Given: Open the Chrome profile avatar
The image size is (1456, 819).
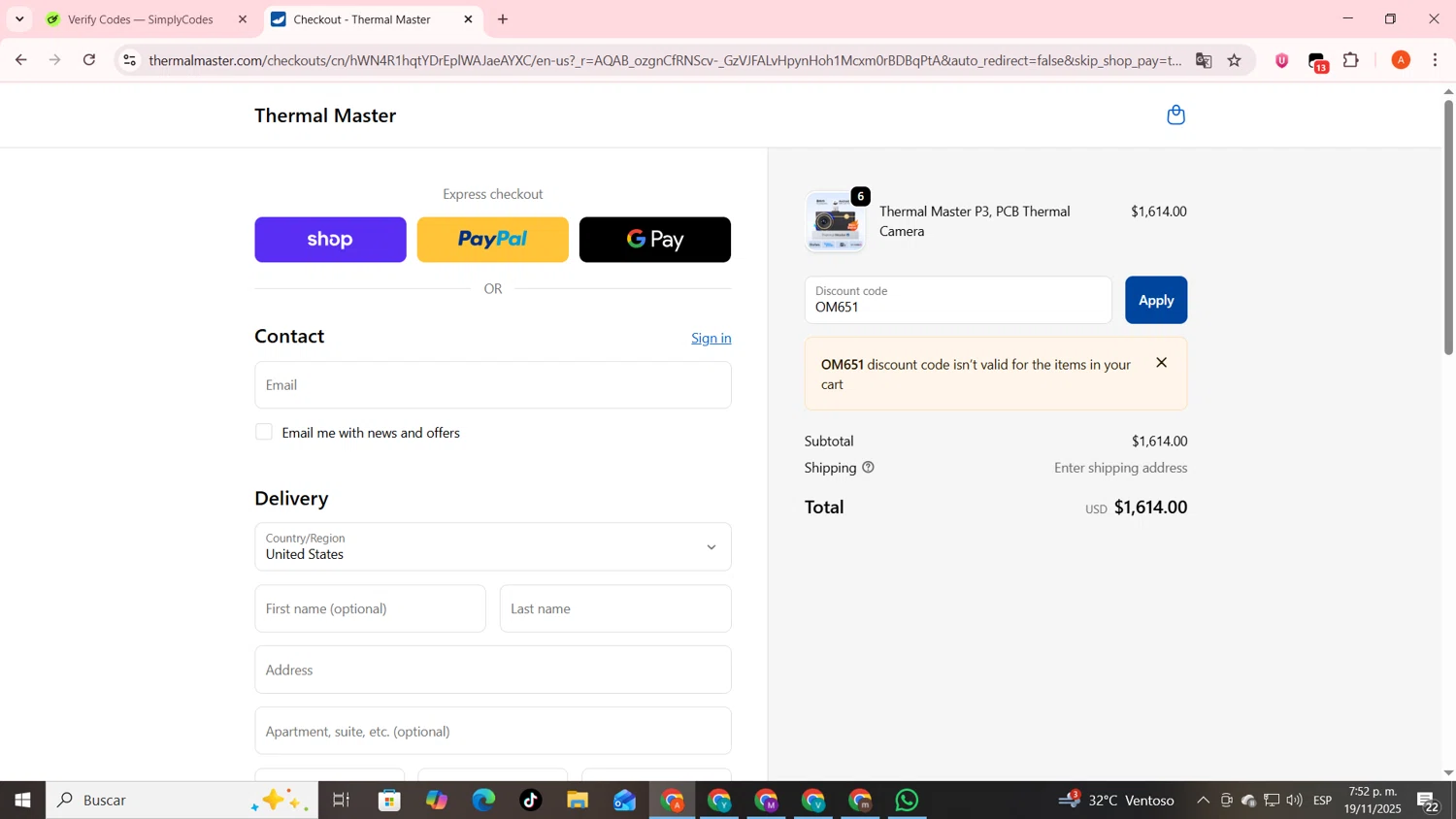Looking at the screenshot, I should [1401, 60].
